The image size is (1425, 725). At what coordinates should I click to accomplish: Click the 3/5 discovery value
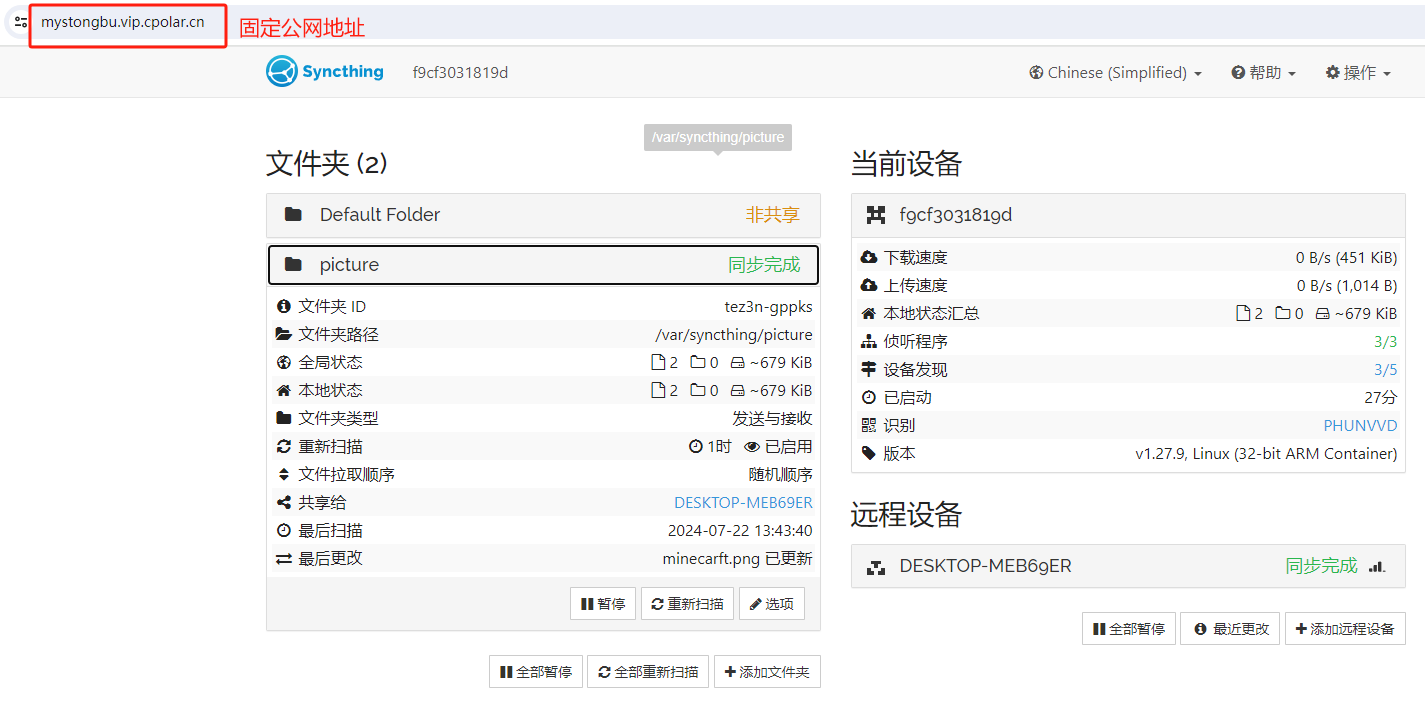(1385, 369)
